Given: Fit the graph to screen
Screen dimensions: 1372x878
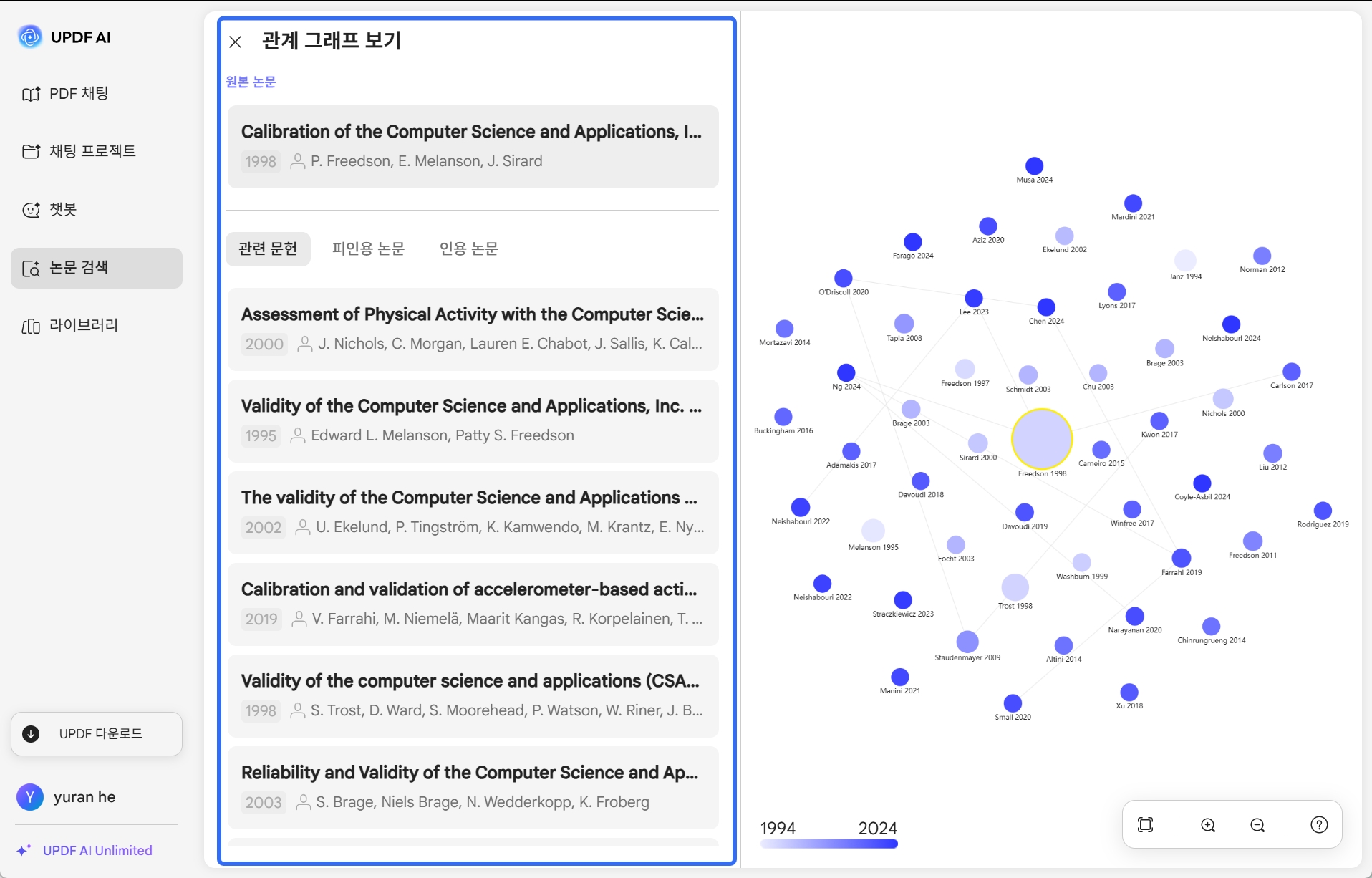Looking at the screenshot, I should [x=1146, y=825].
